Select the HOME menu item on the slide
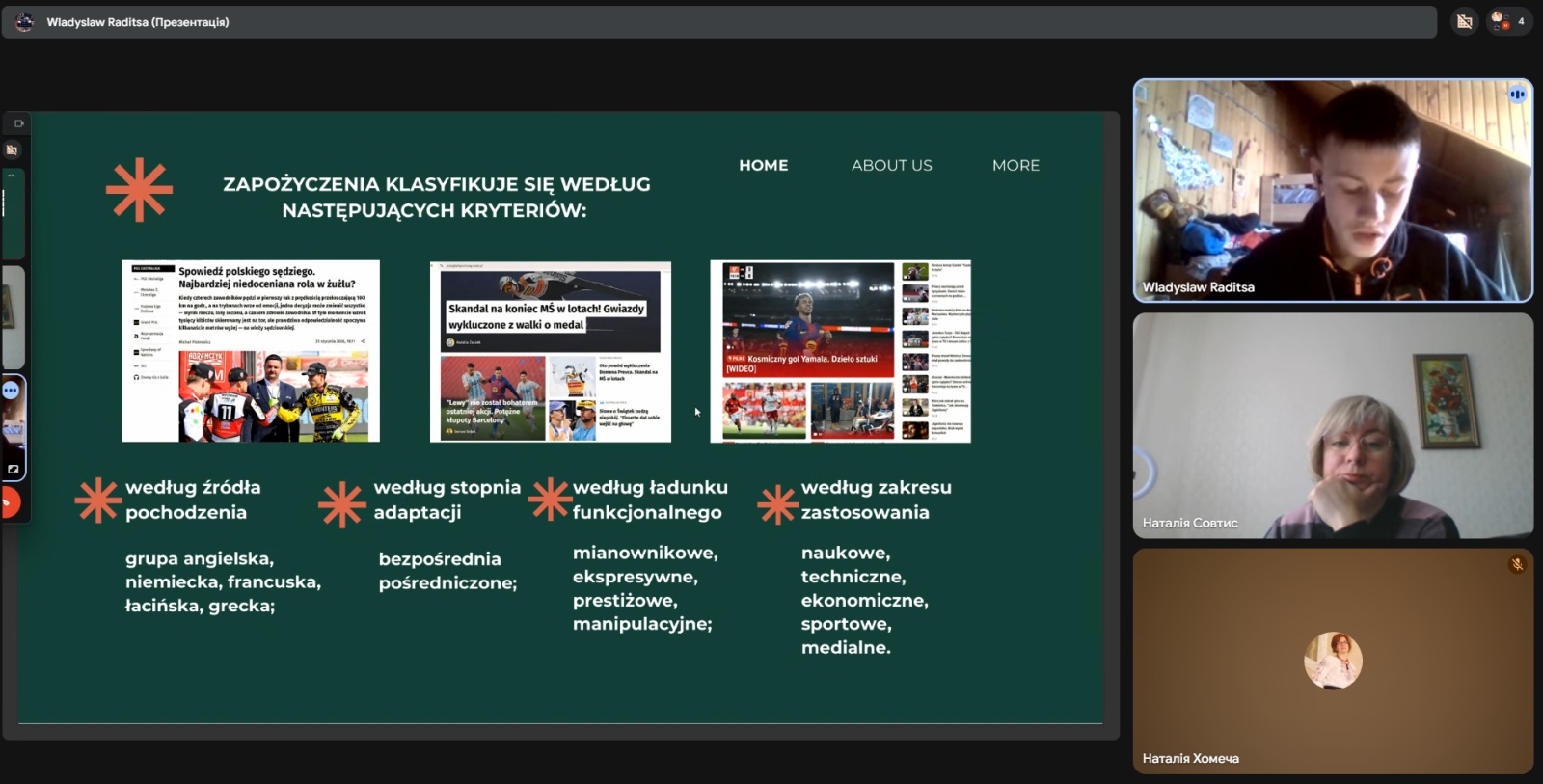The width and height of the screenshot is (1543, 784). [763, 165]
